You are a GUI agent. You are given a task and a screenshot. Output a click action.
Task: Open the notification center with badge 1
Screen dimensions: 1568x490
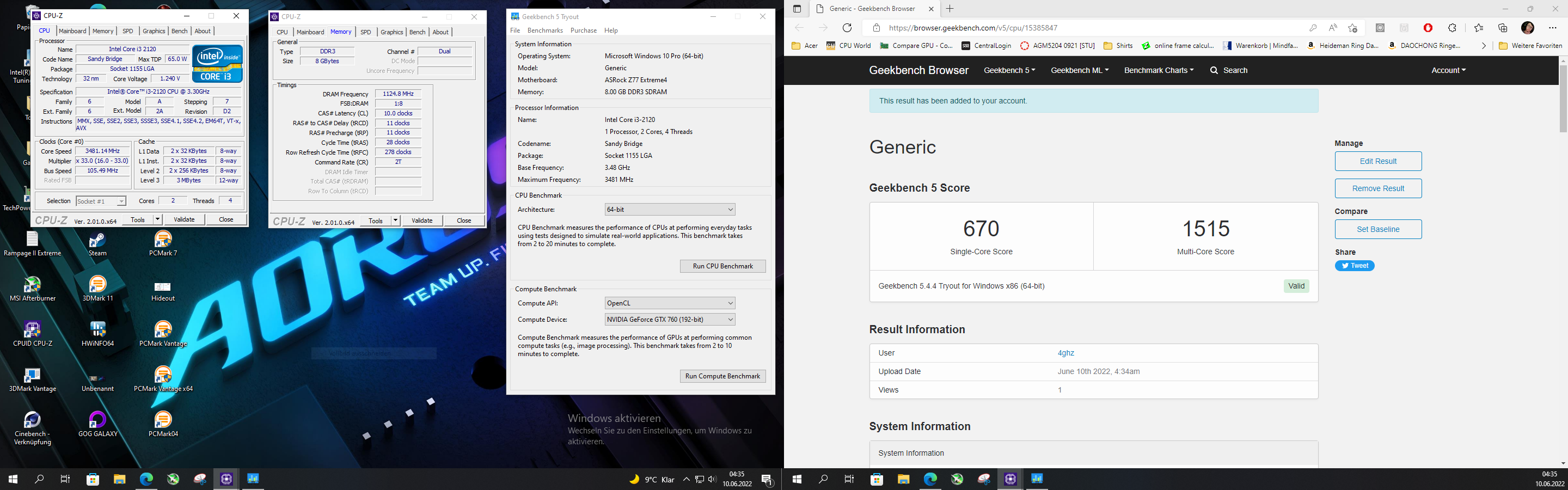point(768,480)
